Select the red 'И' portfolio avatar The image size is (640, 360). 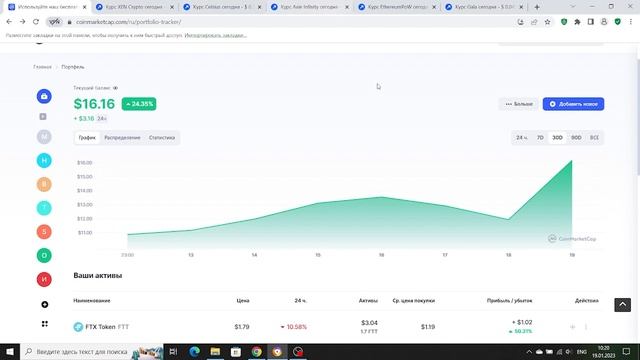(44, 279)
